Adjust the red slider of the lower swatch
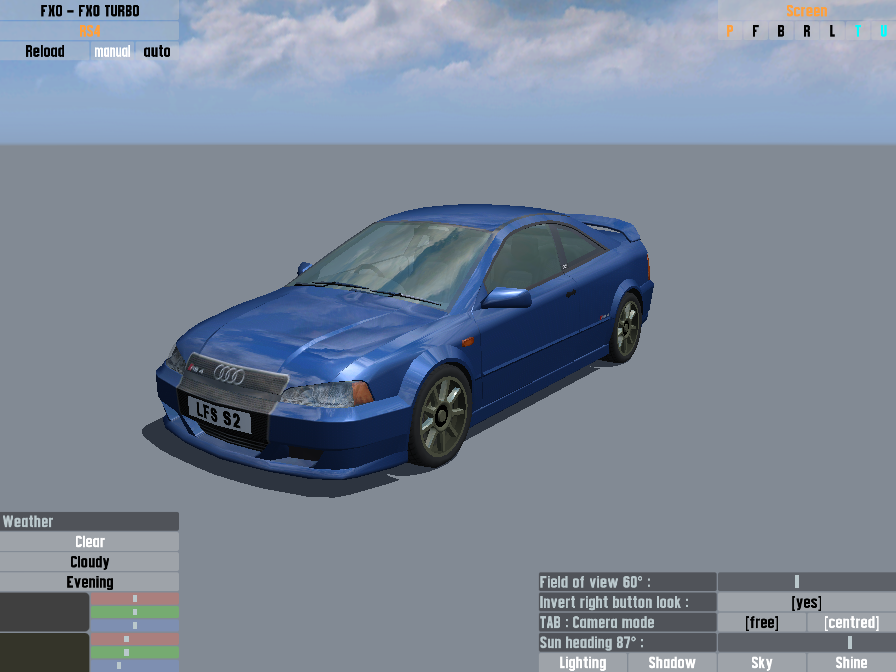 click(x=135, y=639)
